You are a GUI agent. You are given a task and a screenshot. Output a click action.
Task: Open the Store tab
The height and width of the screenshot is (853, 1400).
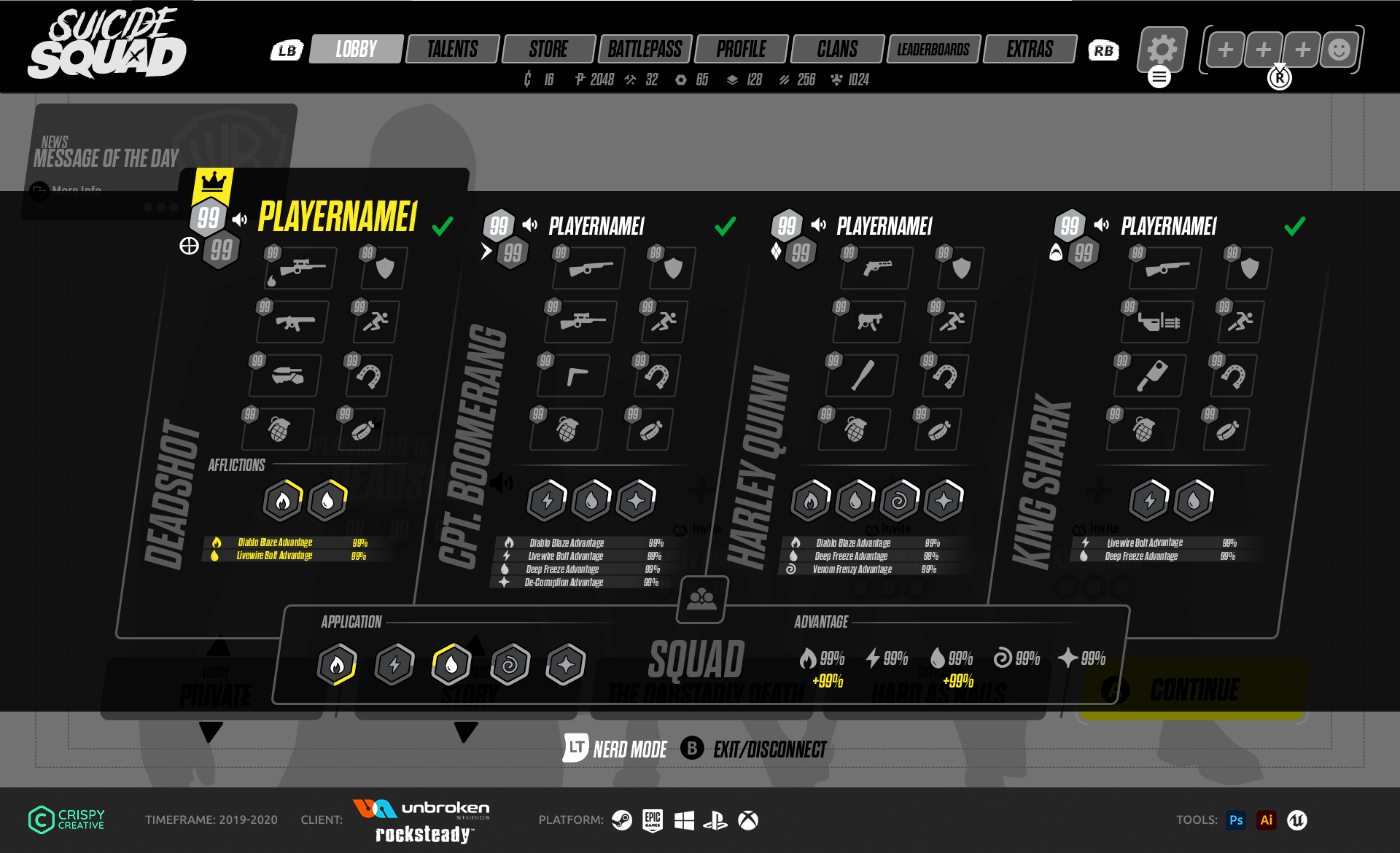(548, 49)
